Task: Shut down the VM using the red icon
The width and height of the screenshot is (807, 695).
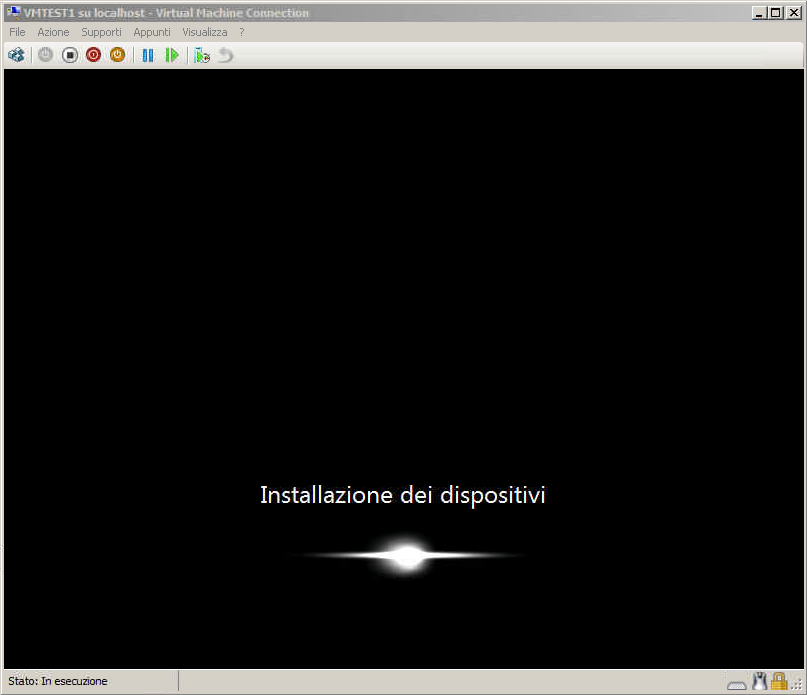Action: tap(93, 55)
